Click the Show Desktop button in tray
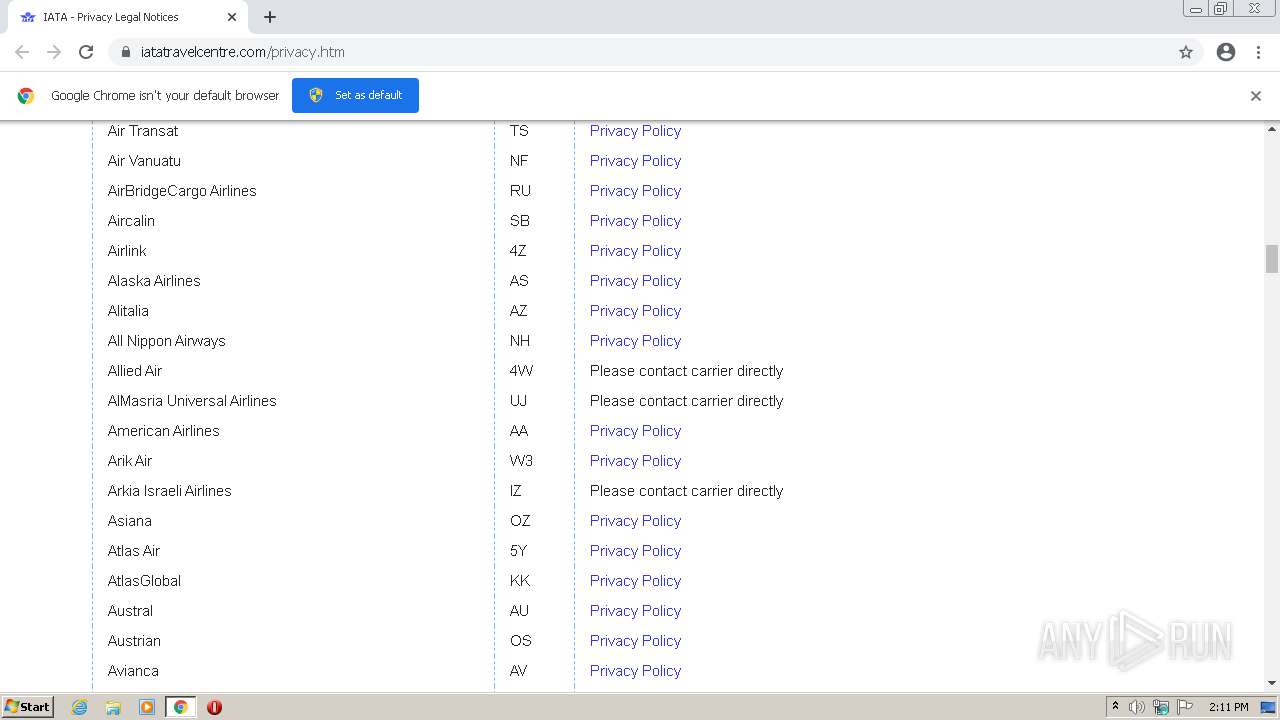 pos(1270,707)
